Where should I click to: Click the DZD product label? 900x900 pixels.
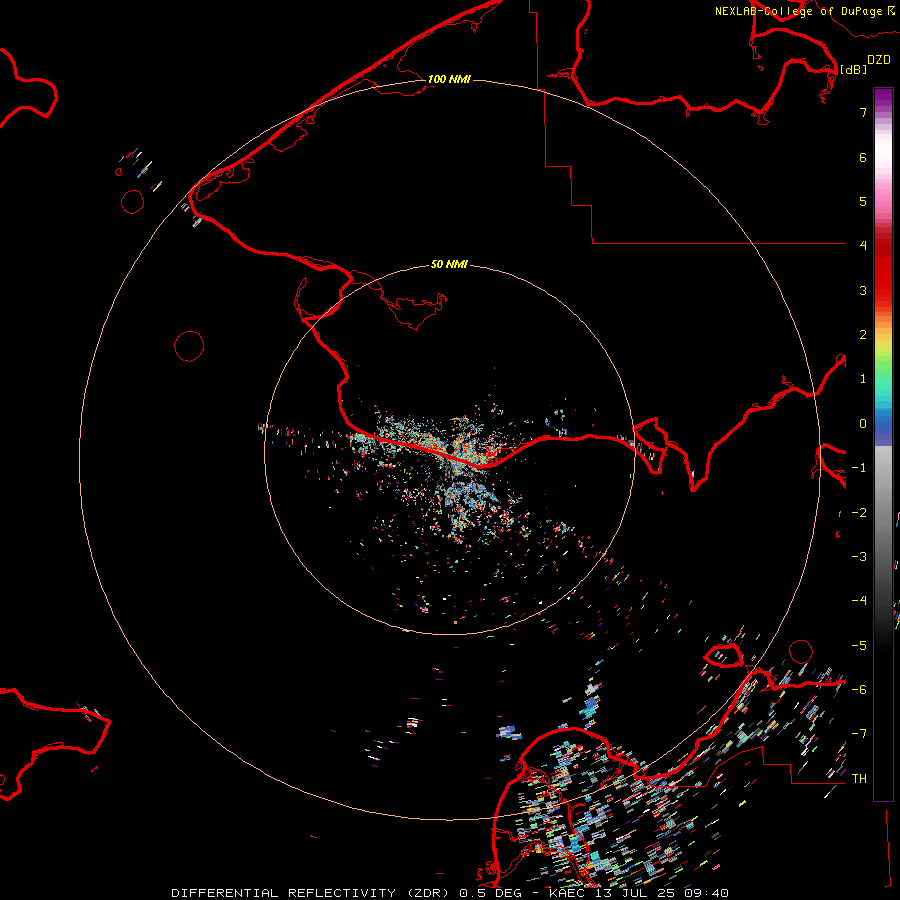[x=879, y=60]
